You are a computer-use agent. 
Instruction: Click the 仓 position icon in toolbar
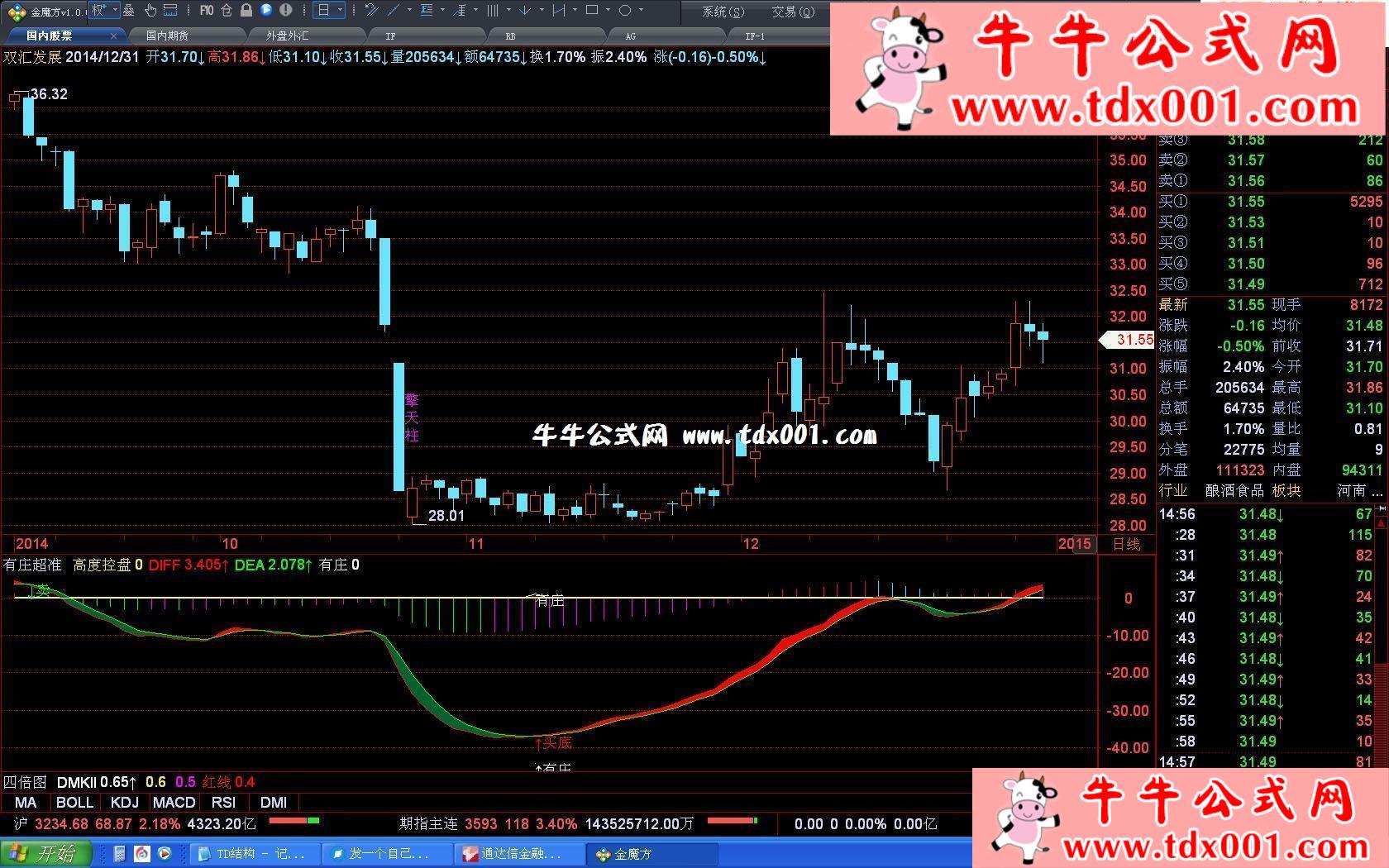227,10
